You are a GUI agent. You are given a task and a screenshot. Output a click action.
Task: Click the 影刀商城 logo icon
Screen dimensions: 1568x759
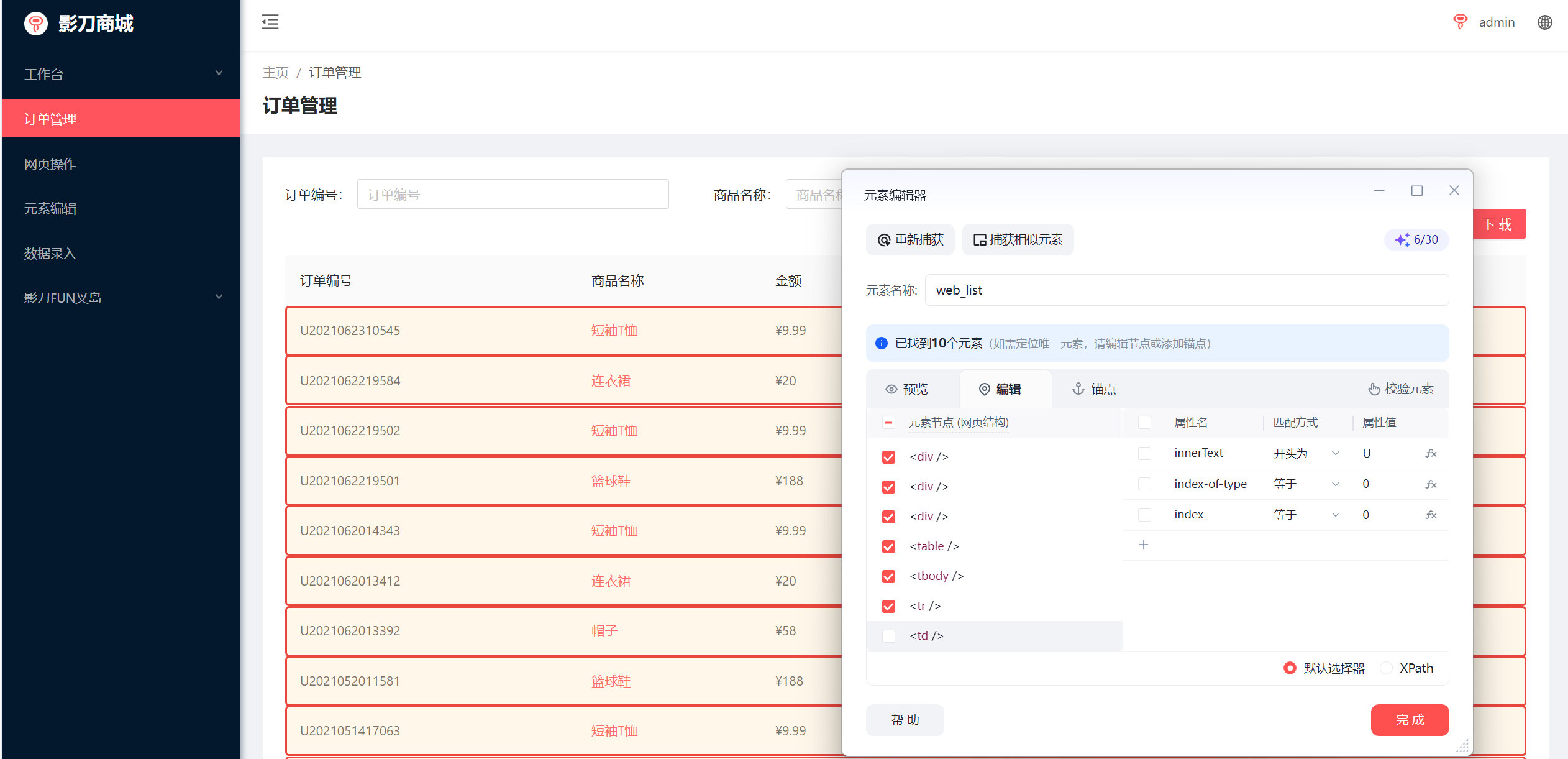[36, 24]
